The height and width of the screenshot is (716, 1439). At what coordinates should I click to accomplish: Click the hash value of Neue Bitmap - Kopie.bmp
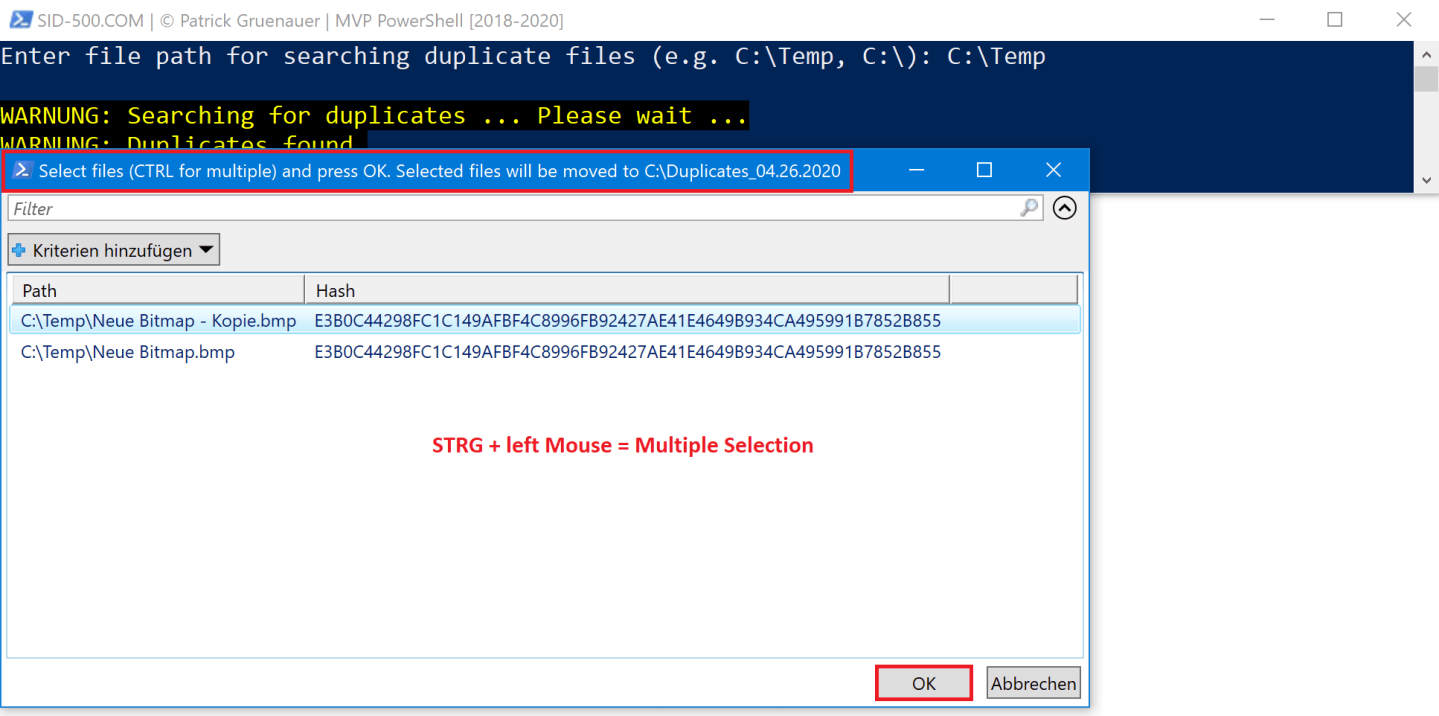coord(627,321)
